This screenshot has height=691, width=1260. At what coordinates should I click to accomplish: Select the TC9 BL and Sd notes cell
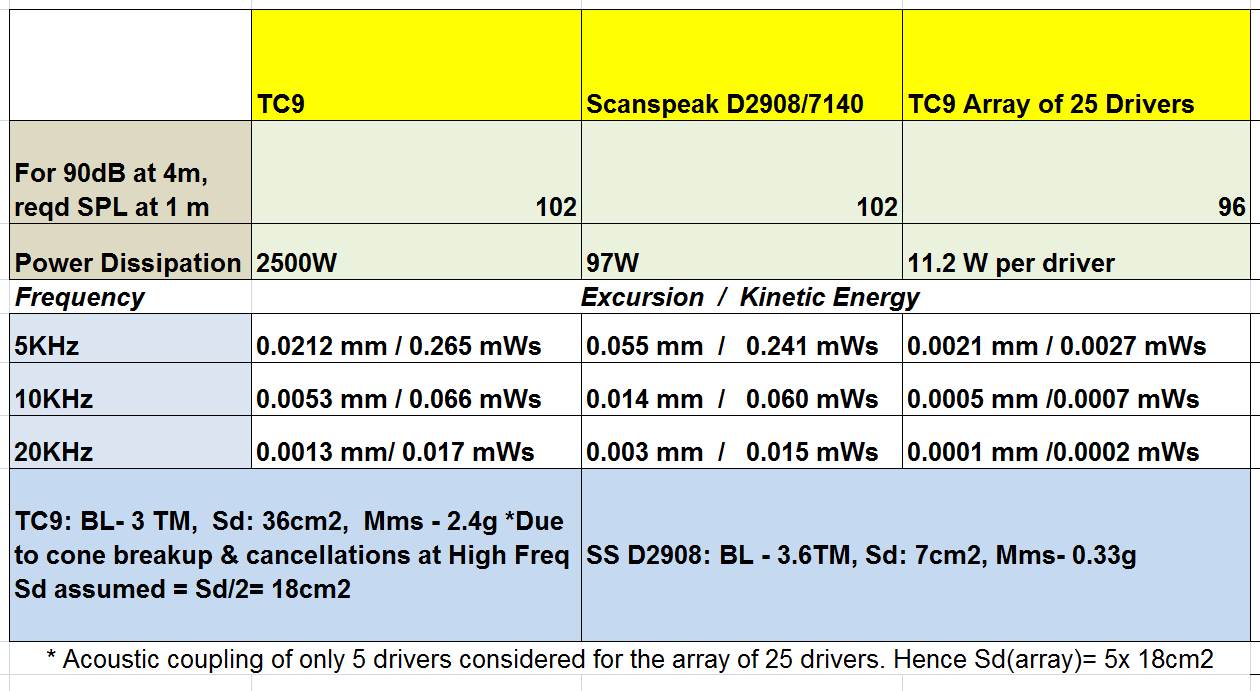(x=295, y=555)
